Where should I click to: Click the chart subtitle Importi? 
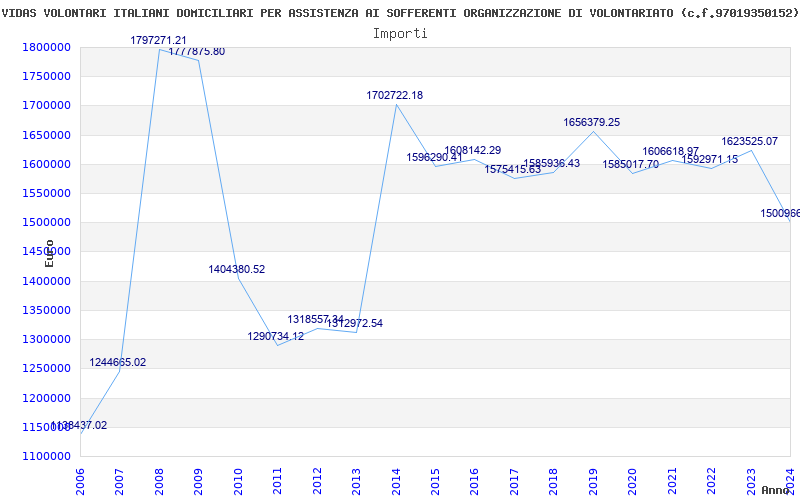(x=400, y=33)
